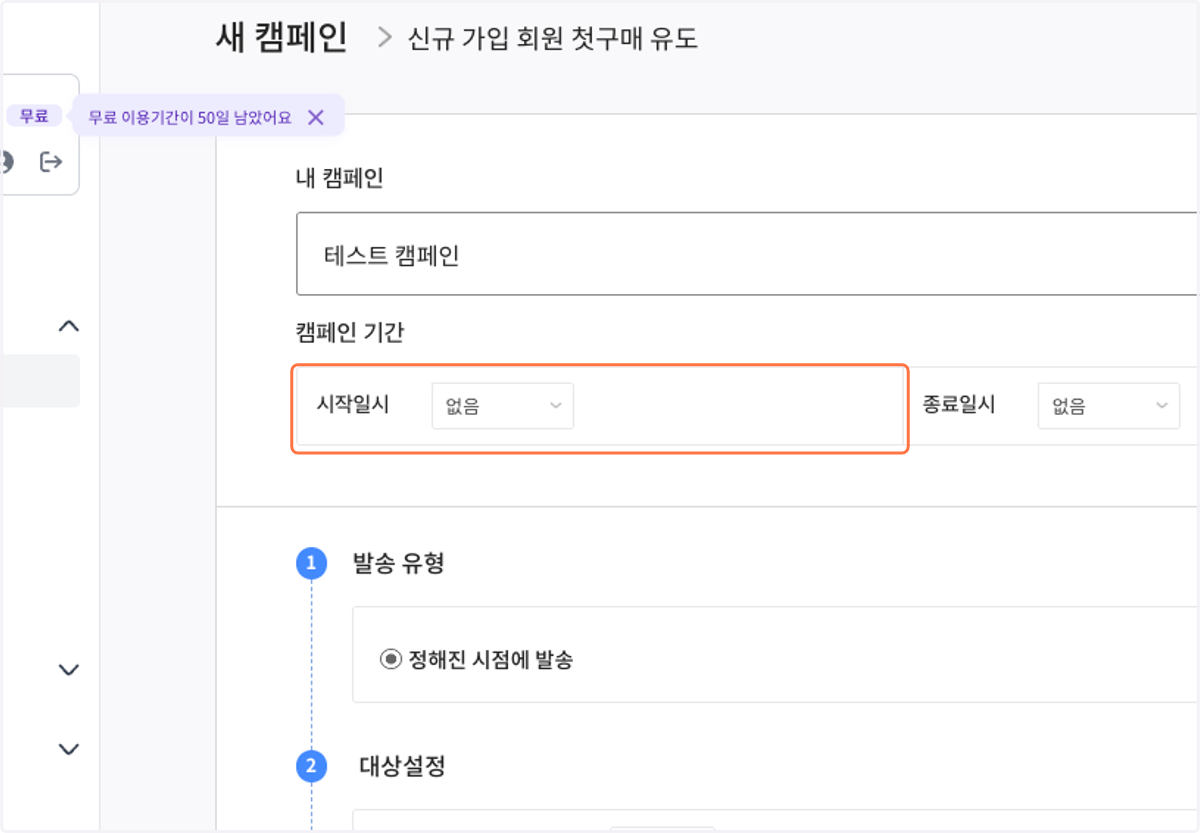
Task: Click the 내 캠페인 label
Action: click(340, 179)
